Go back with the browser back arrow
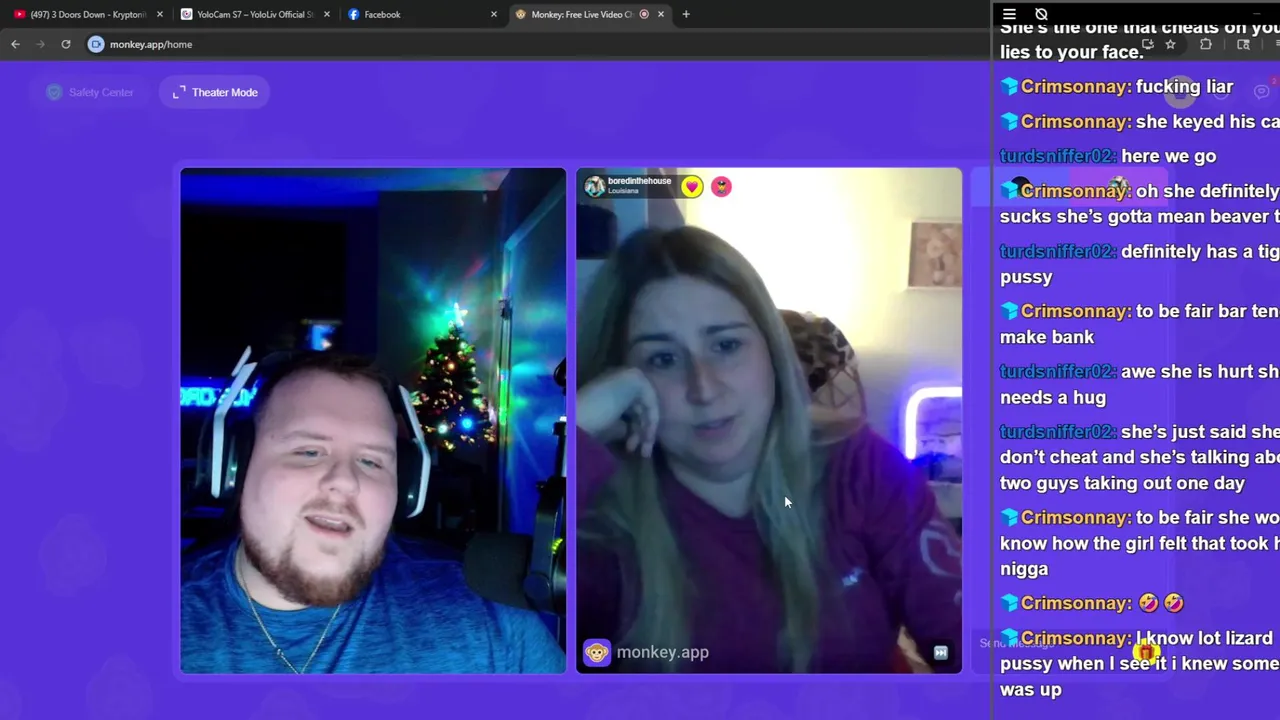The width and height of the screenshot is (1280, 720). (15, 44)
